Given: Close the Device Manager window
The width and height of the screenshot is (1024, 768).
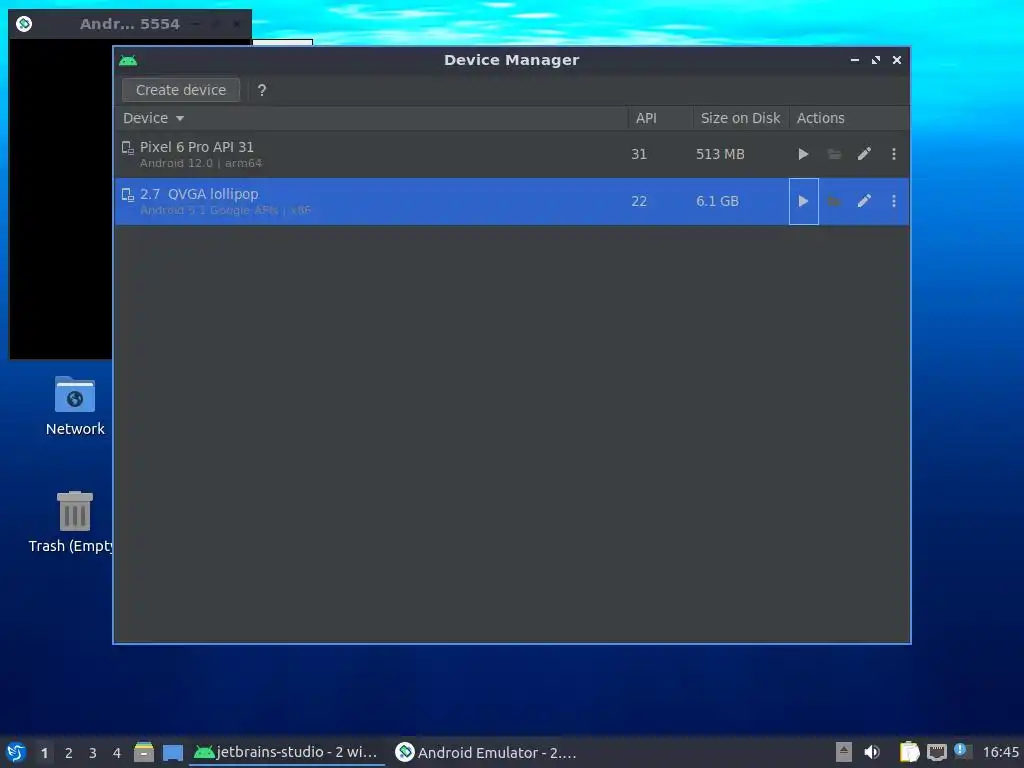Looking at the screenshot, I should (897, 60).
